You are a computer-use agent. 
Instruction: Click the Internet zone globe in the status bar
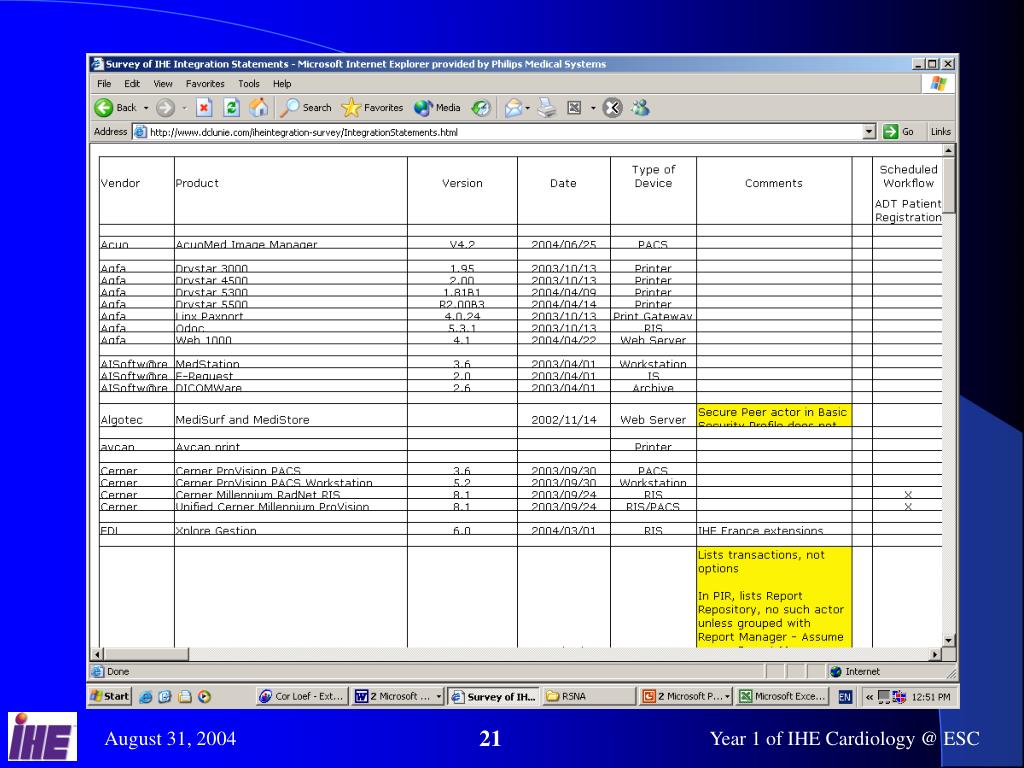point(835,671)
